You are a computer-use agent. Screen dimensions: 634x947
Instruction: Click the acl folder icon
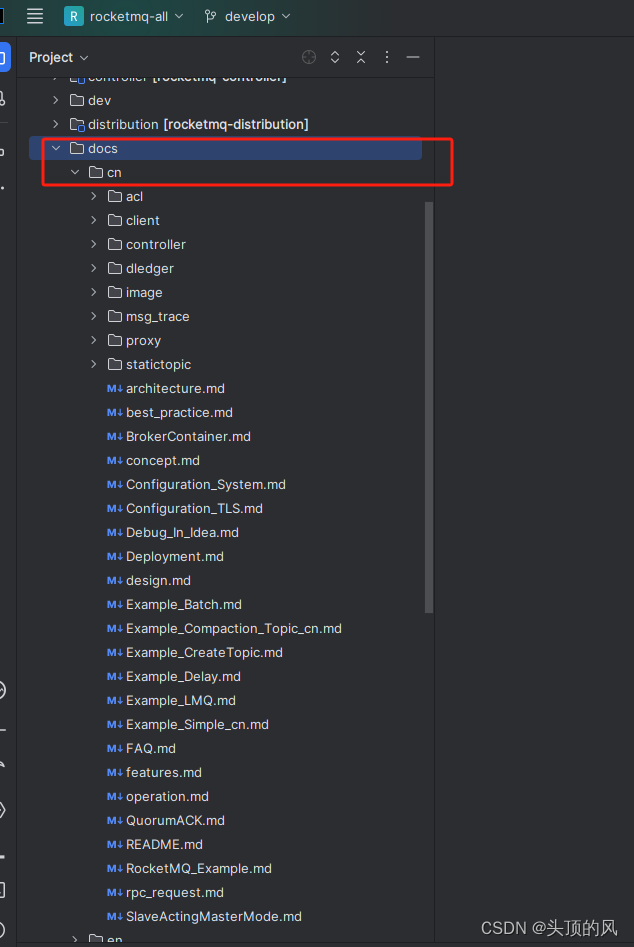tap(115, 196)
